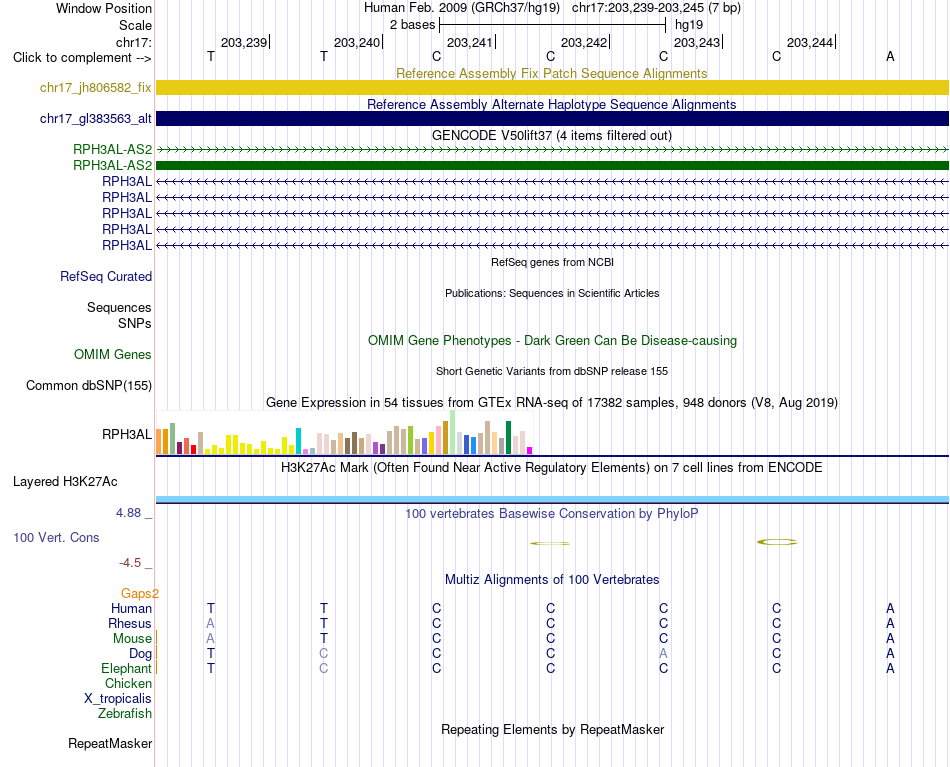Click the RepeatMasker track label
Viewport: 950px width, 767px height.
click(110, 743)
